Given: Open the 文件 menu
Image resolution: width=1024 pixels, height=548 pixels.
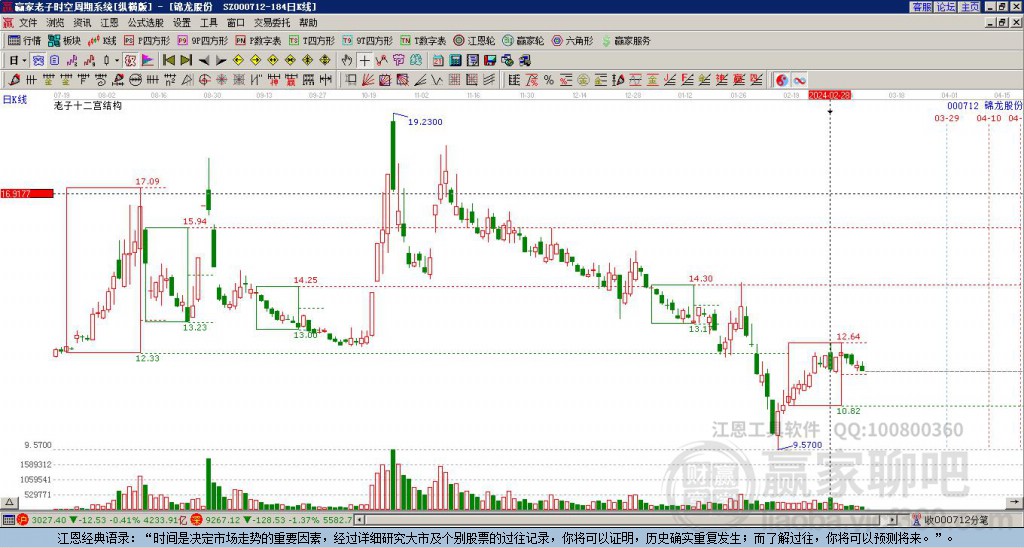Looking at the screenshot, I should click(28, 23).
